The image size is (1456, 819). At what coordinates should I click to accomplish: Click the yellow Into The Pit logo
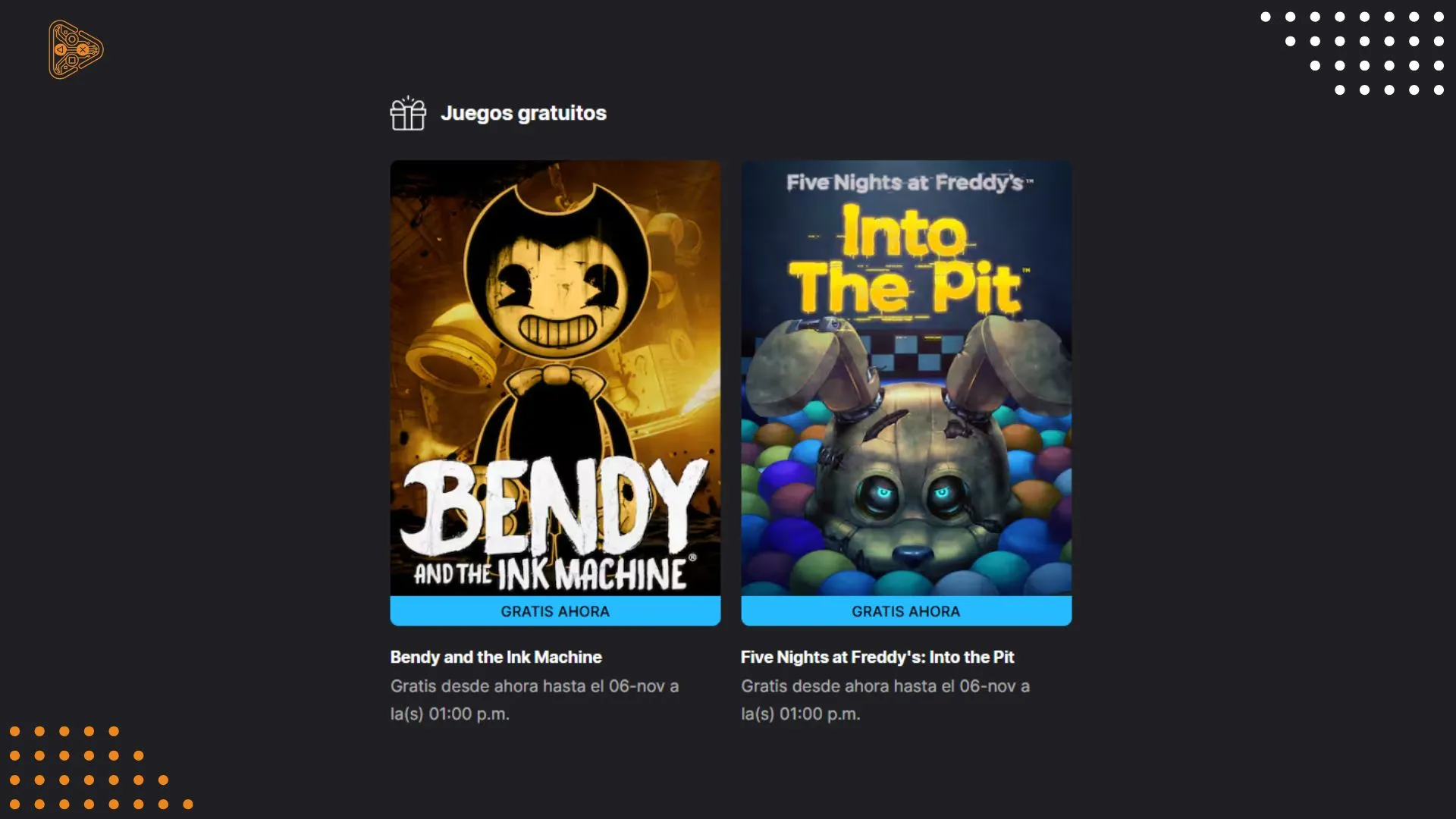906,262
